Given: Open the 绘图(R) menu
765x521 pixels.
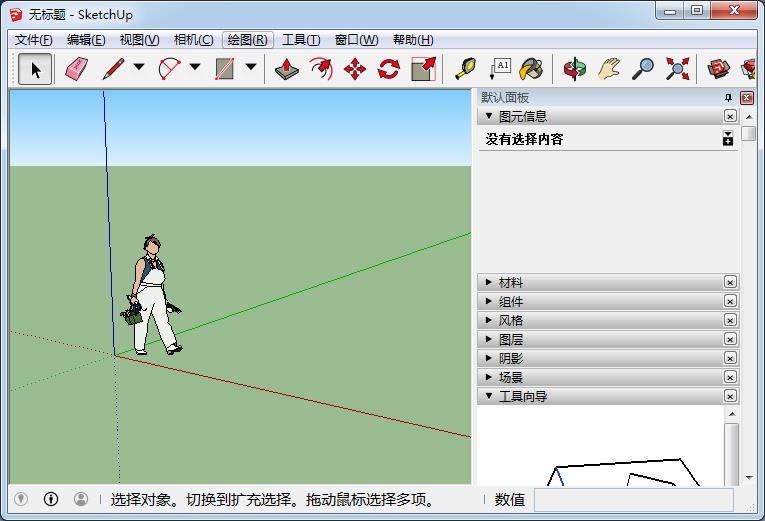Looking at the screenshot, I should tap(247, 40).
